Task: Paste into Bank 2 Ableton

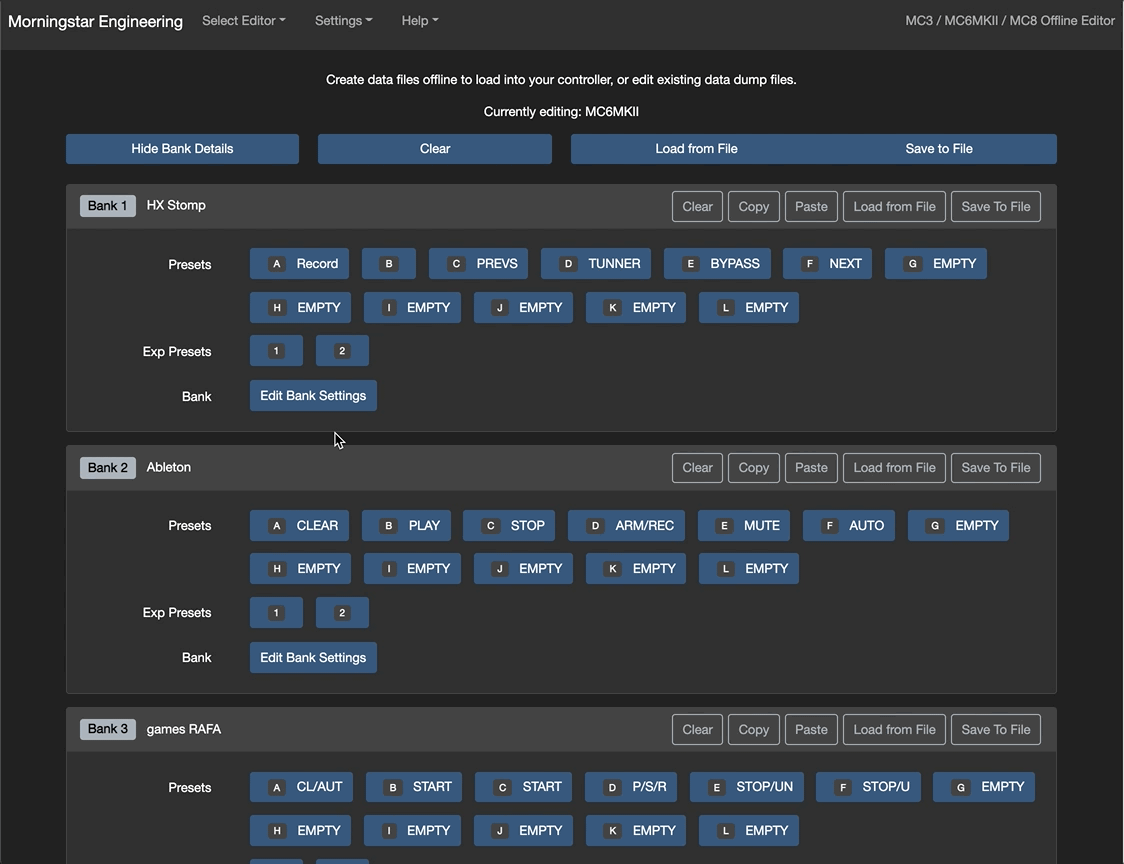Action: coord(811,468)
